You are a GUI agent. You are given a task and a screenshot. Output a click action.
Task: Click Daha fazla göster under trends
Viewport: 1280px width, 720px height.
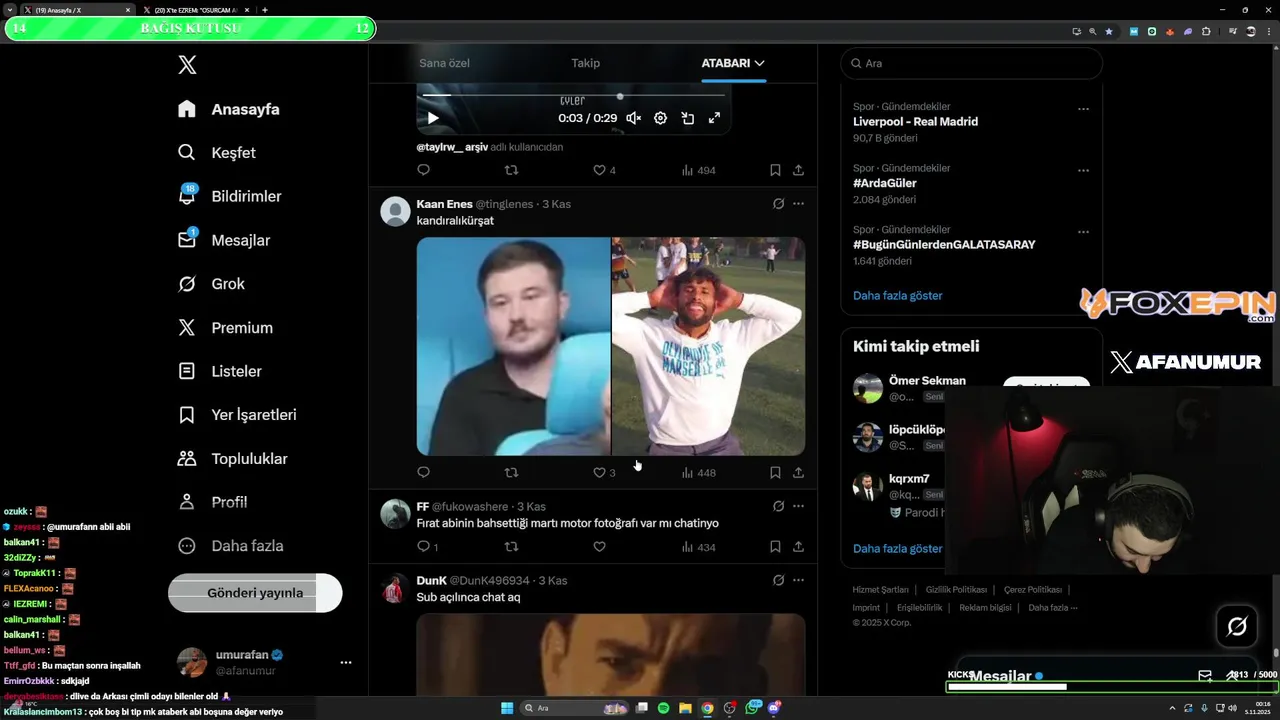(898, 296)
